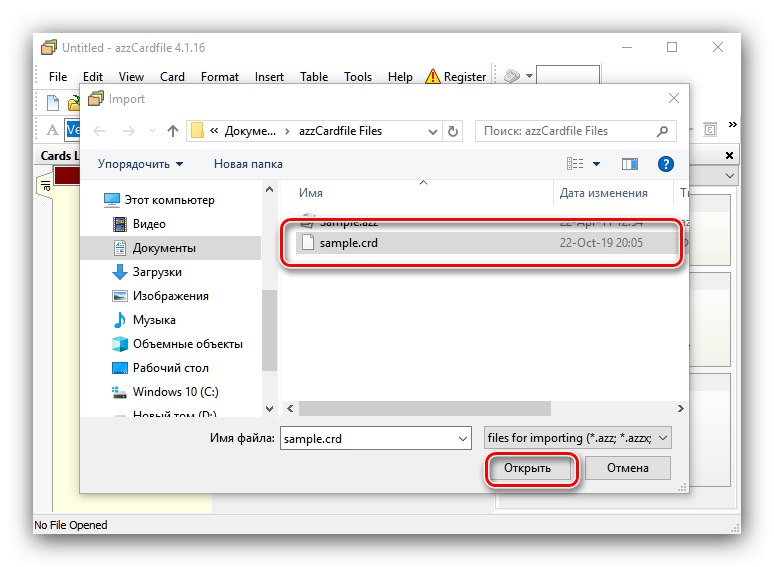Click the navigation pane scroll down arrow
The image size is (774, 567).
[x=270, y=408]
